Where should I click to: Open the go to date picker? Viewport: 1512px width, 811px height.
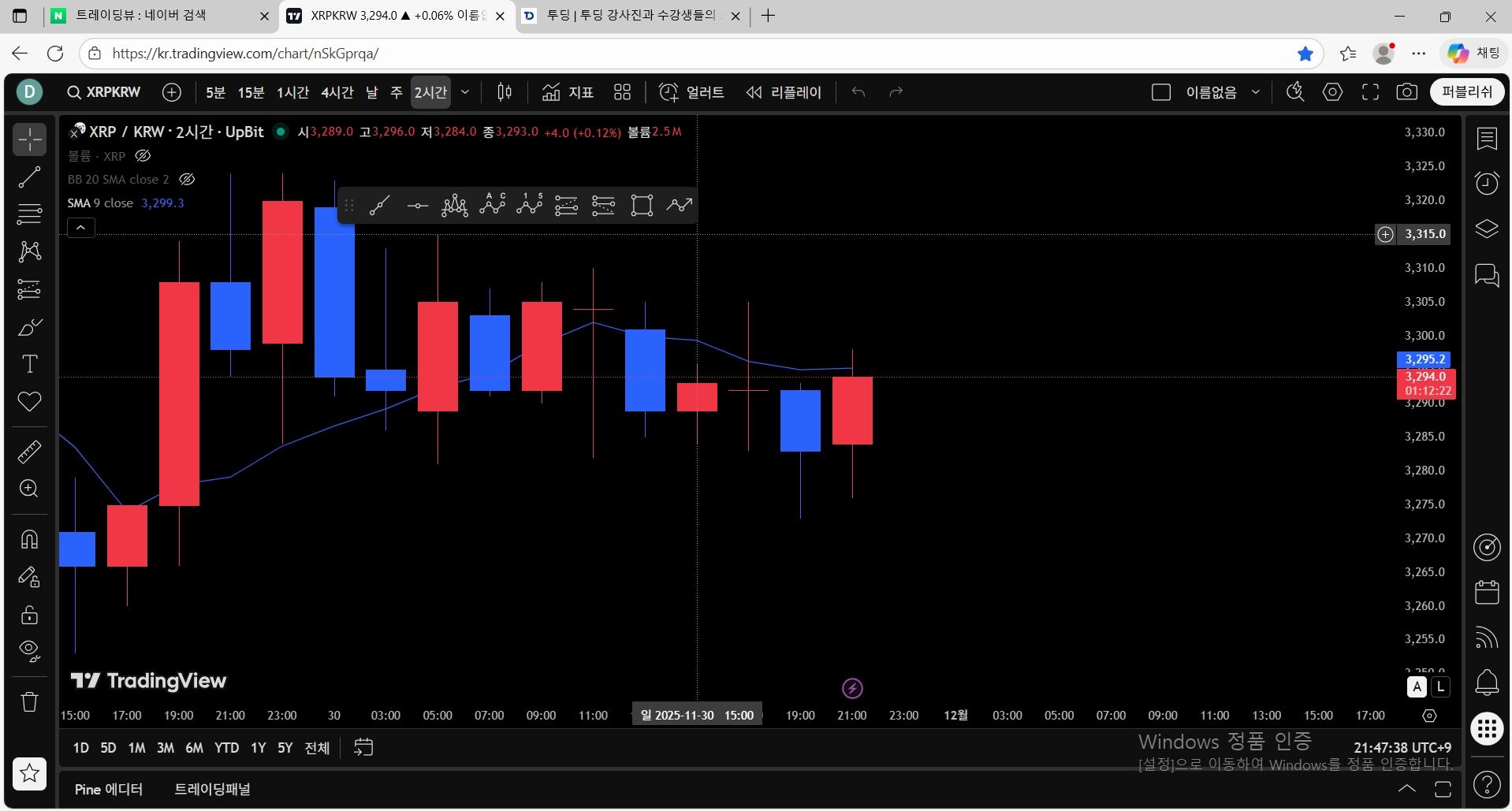[x=363, y=747]
